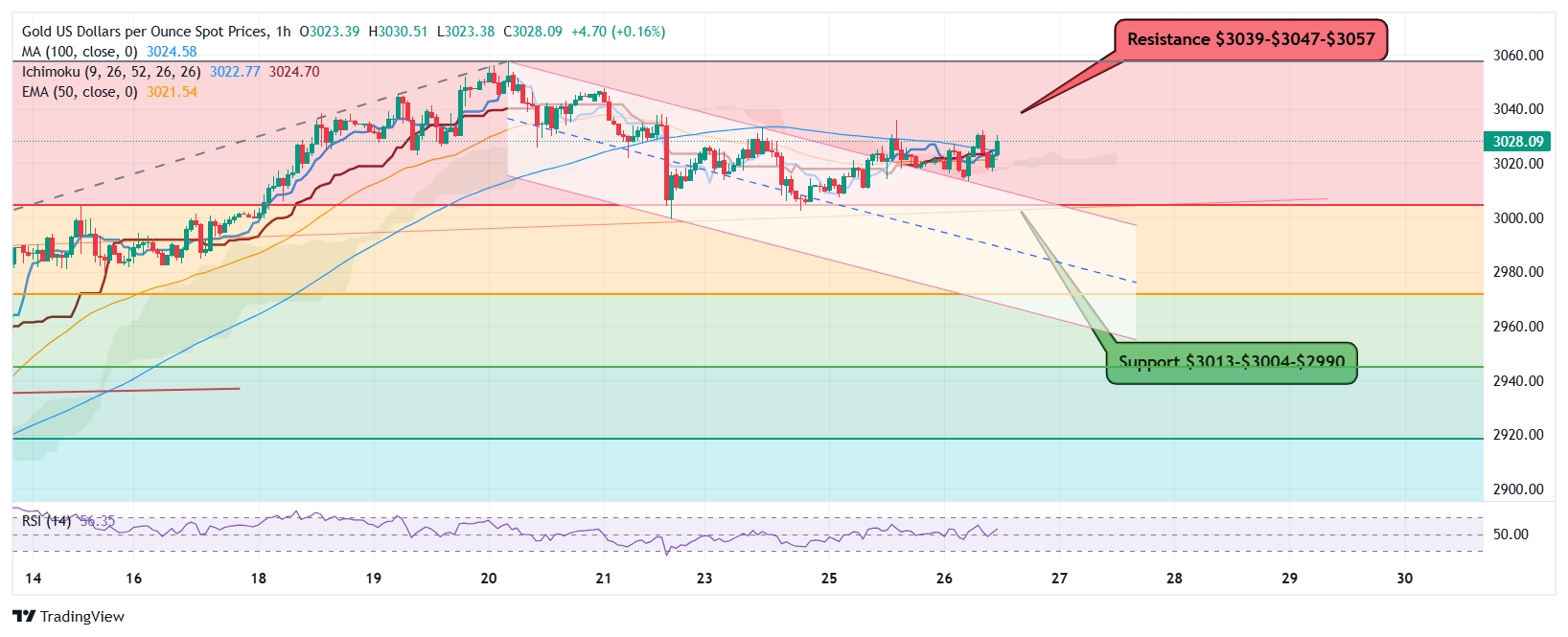Click the current price tag 3028.09
Image resolution: width=1568 pixels, height=637 pixels.
(1518, 141)
